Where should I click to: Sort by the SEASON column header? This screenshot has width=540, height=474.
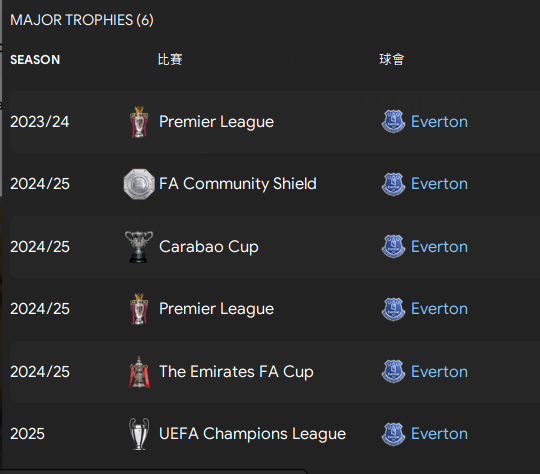[35, 60]
